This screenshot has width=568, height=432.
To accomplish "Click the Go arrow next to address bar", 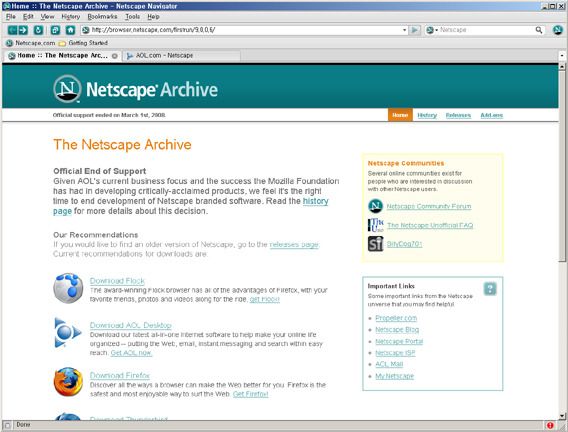I will [x=414, y=30].
